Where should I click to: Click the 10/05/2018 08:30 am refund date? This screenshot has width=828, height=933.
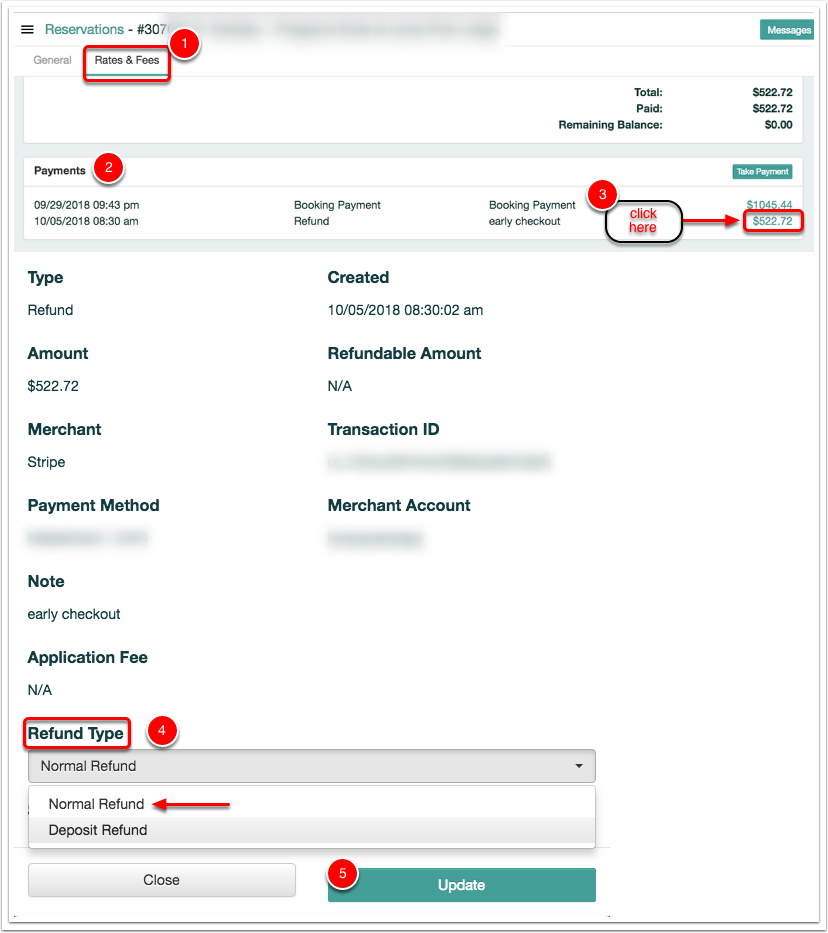click(86, 221)
